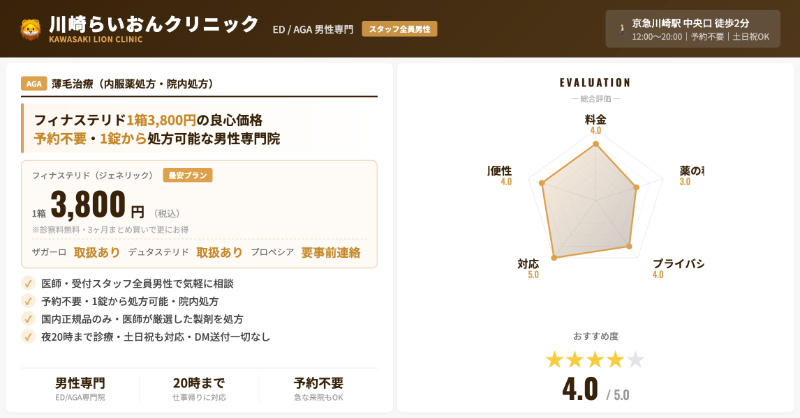Click the スタッフ全員男性 badge
Image resolution: width=800 pixels, height=418 pixels.
pos(400,29)
